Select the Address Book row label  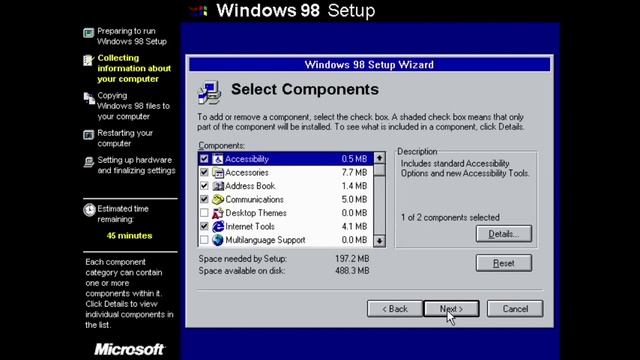tap(250, 186)
